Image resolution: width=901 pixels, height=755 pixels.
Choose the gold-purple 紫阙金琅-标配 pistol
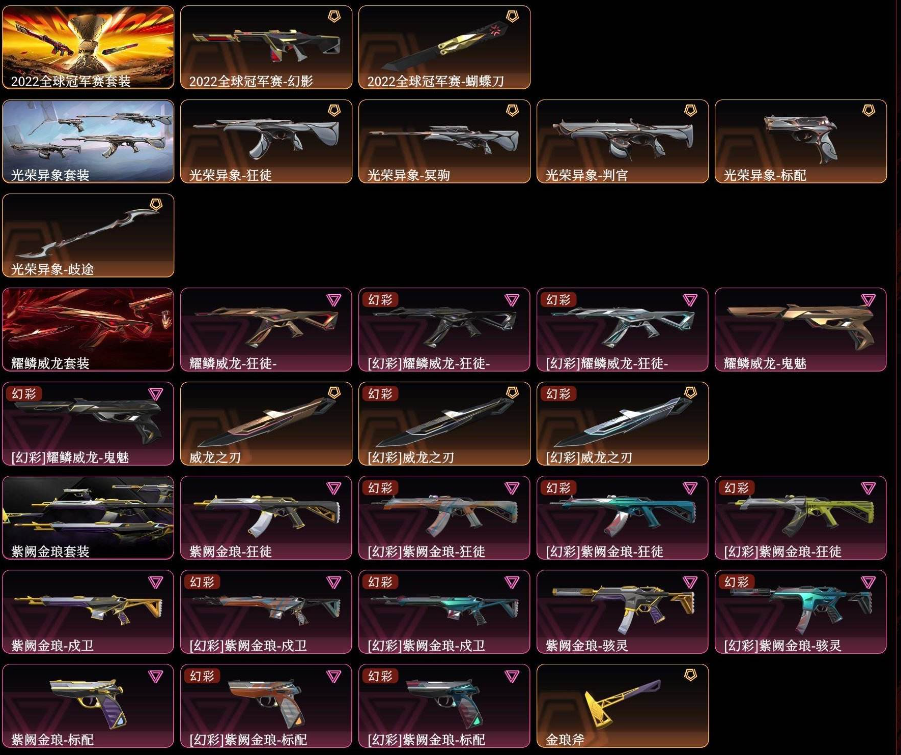pos(88,707)
